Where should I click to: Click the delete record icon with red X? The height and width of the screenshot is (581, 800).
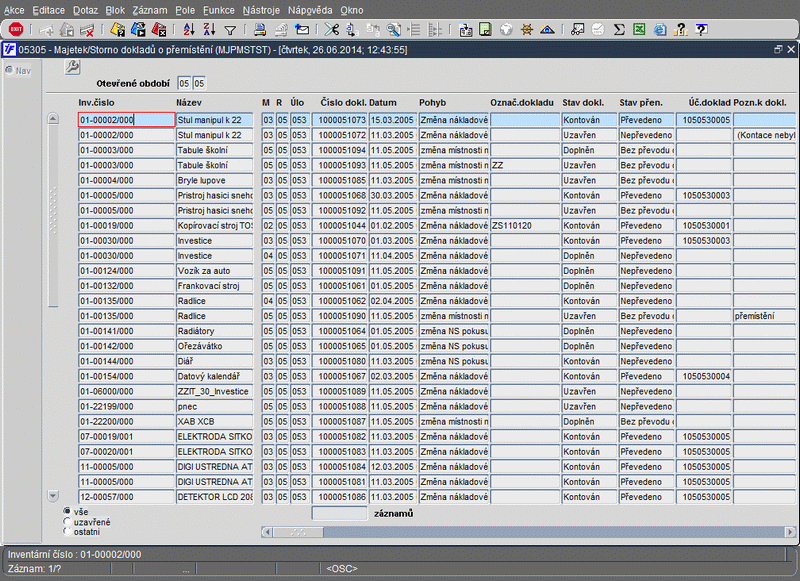(x=87, y=30)
